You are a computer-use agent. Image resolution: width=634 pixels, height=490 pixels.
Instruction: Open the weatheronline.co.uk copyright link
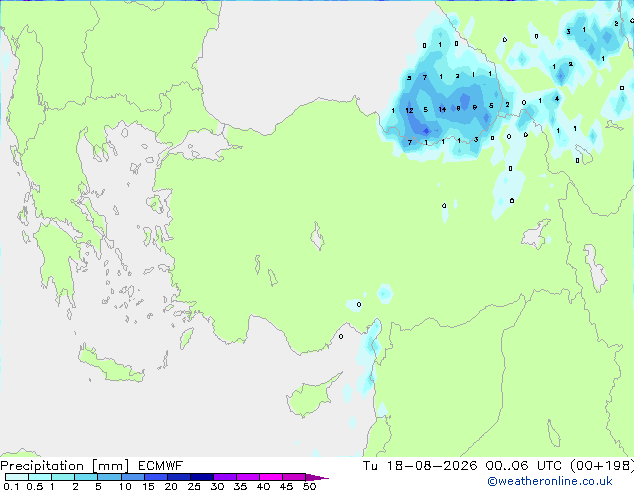coord(549,481)
